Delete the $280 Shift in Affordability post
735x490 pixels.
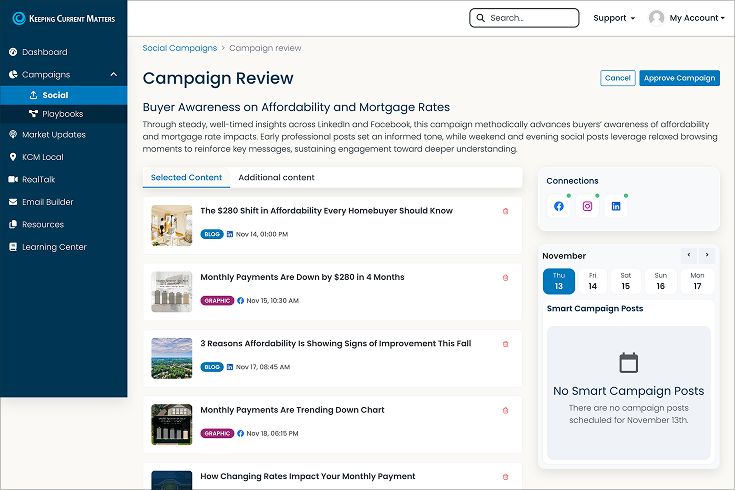[x=505, y=211]
